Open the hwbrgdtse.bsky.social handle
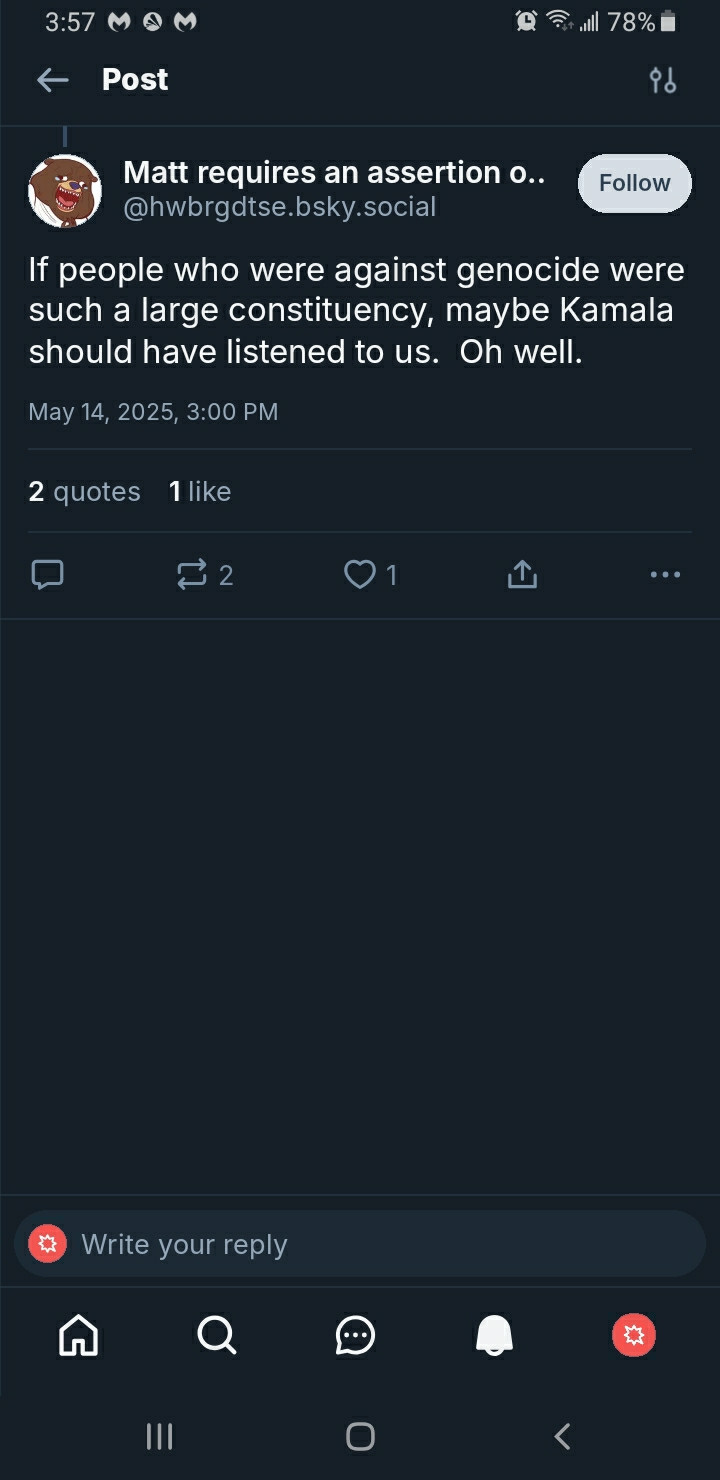720x1480 pixels. [279, 207]
